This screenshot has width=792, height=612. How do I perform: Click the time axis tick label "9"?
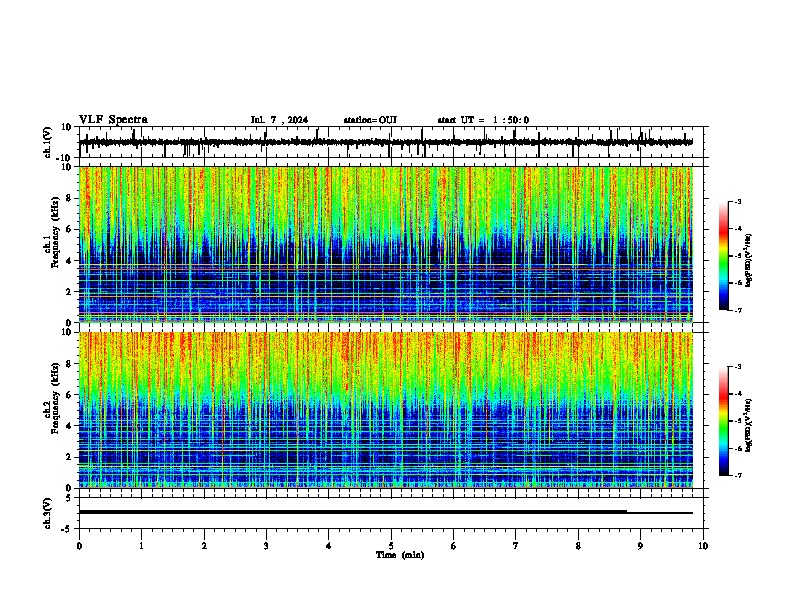[640, 546]
